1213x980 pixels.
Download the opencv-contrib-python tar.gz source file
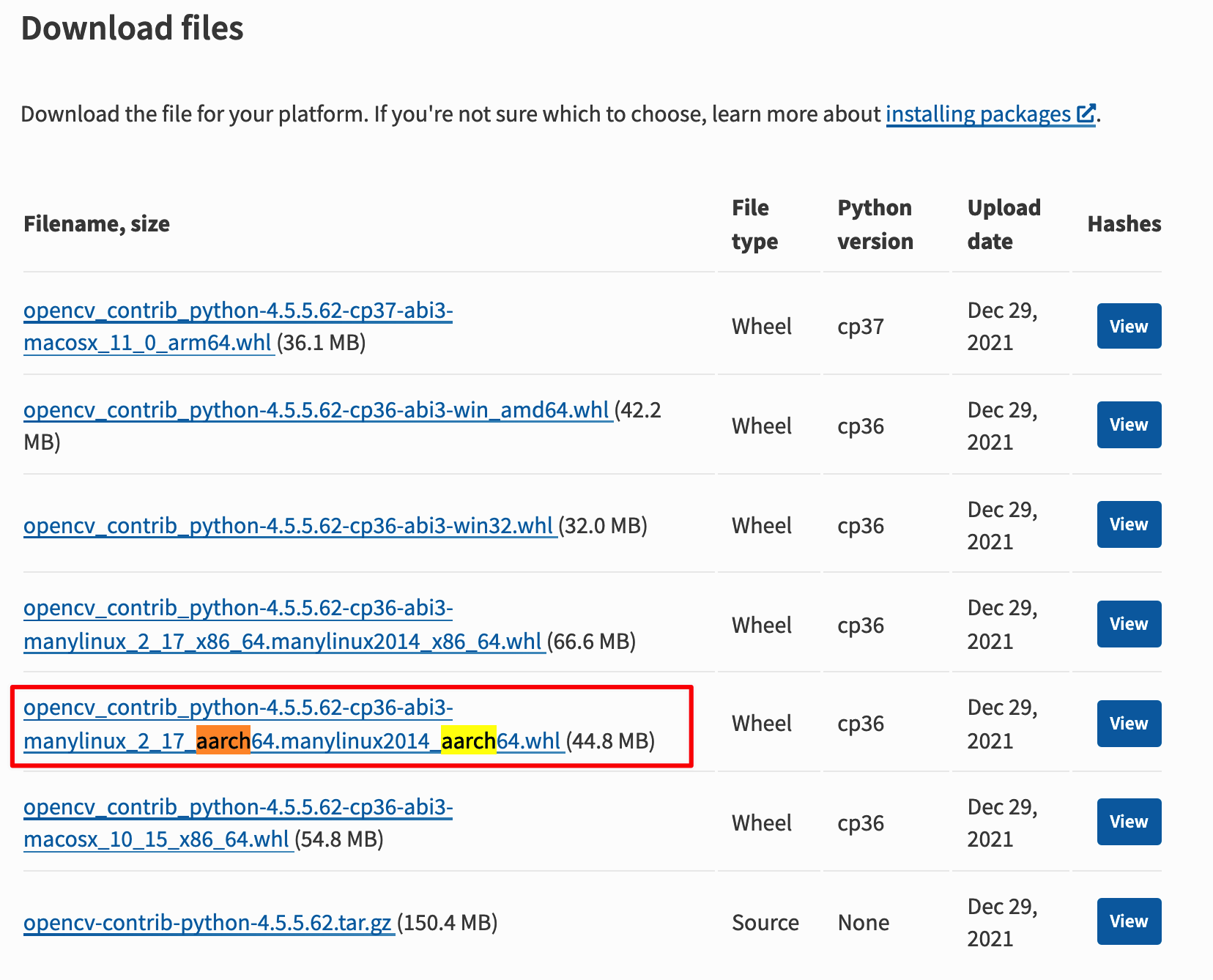(x=209, y=923)
